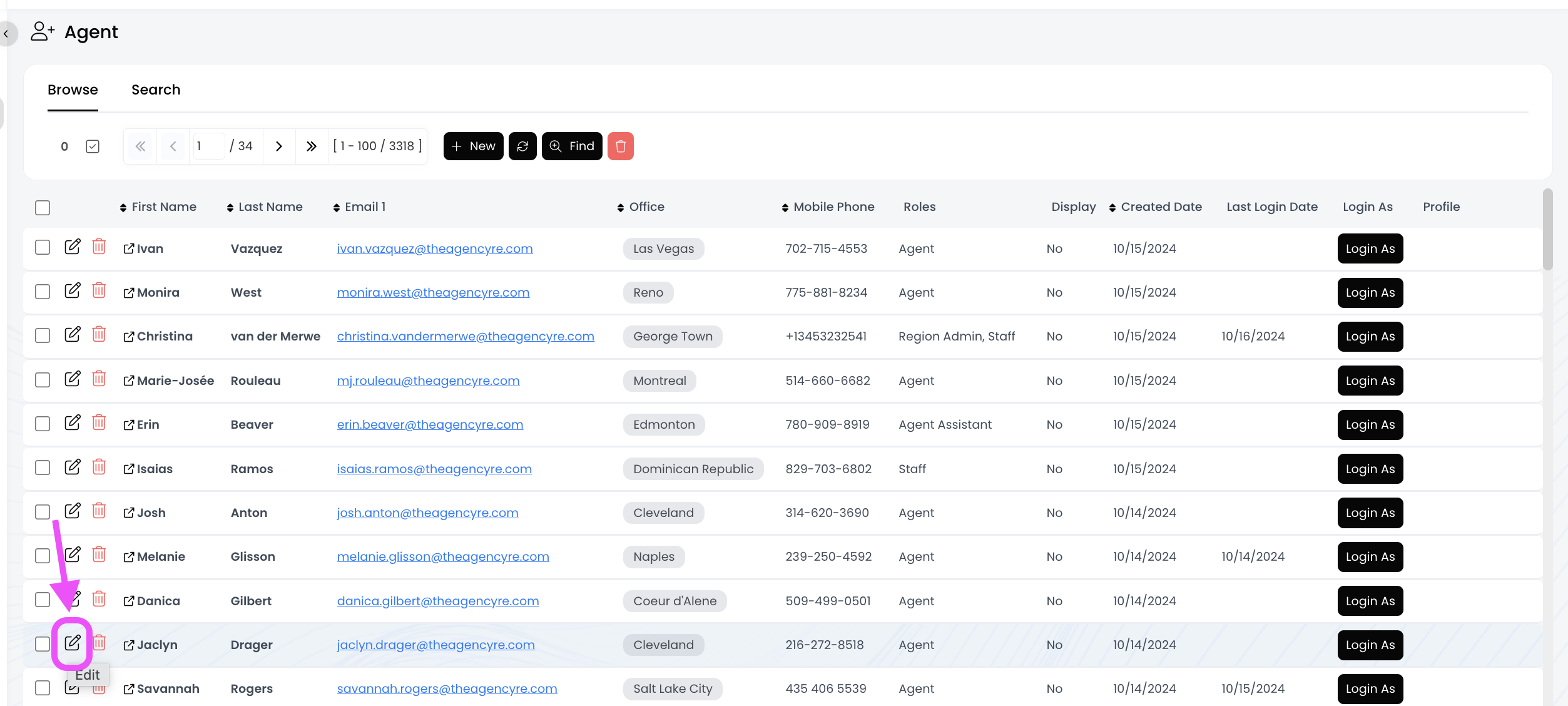
Task: Collapse the sidebar with the left chevron
Action: (x=6, y=34)
